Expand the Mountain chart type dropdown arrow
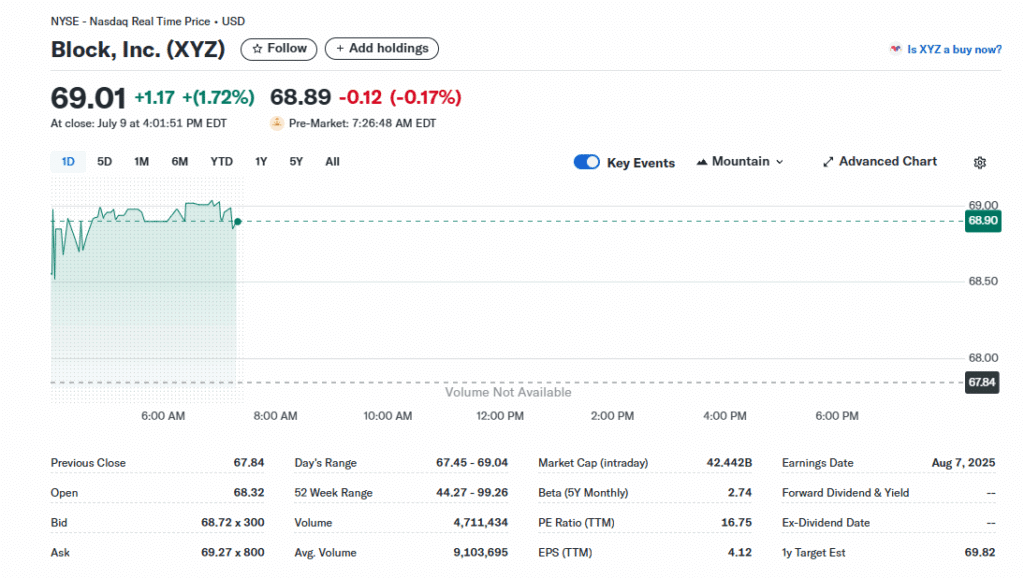1024x578 pixels. click(x=780, y=162)
